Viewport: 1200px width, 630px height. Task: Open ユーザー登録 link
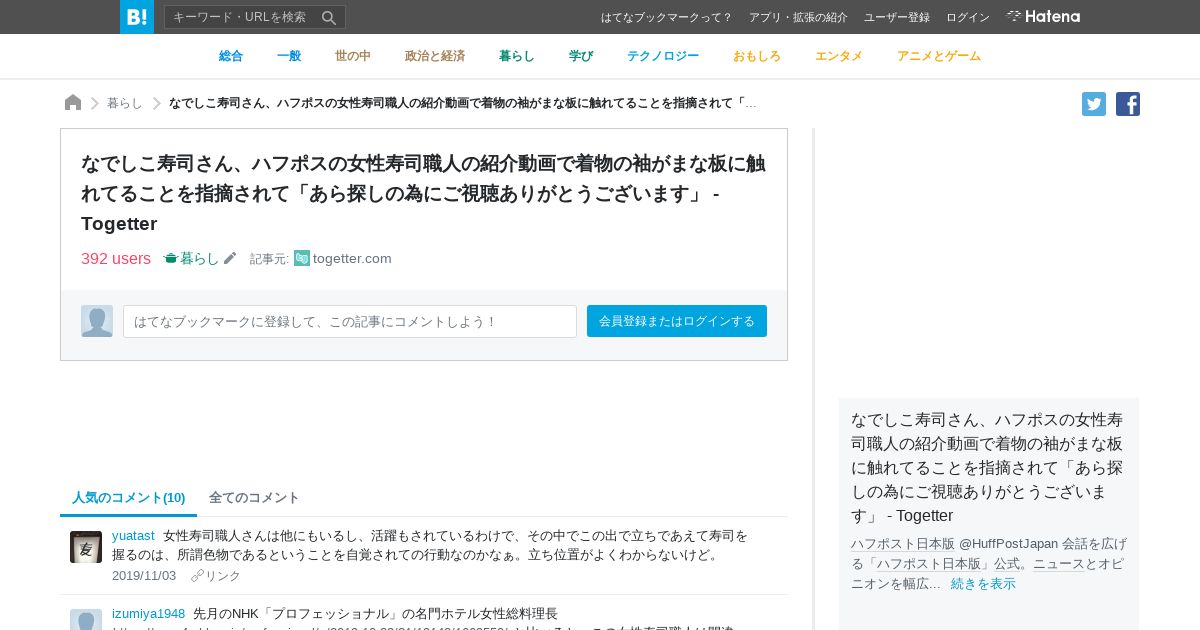pos(897,17)
